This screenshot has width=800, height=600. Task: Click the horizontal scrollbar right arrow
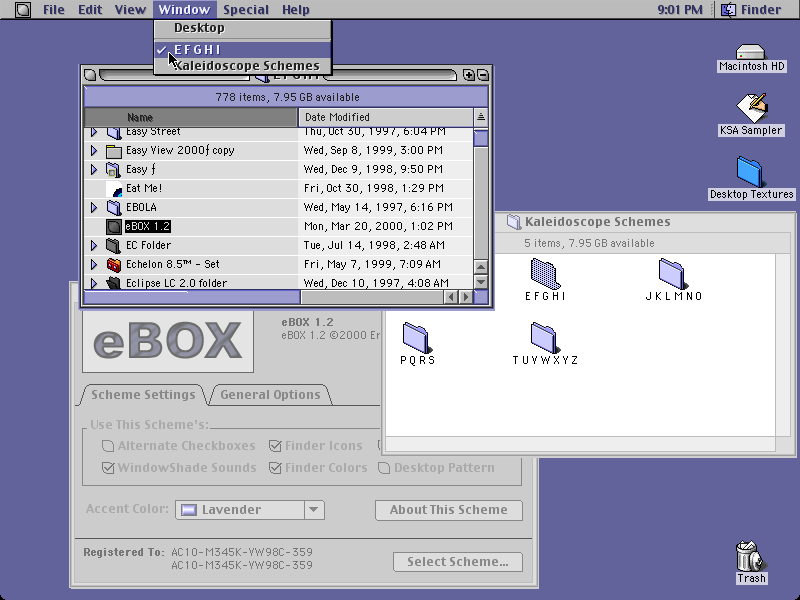point(466,297)
